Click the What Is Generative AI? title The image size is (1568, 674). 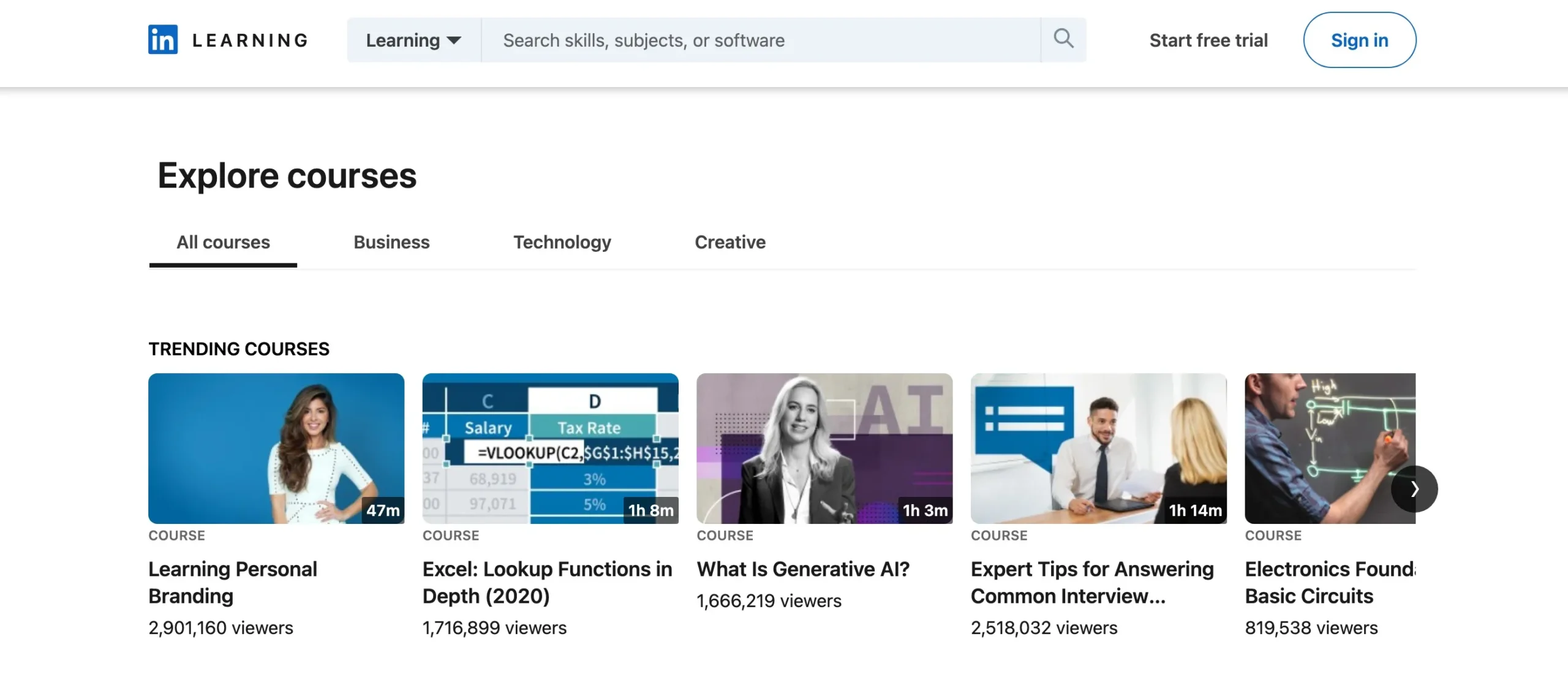(802, 569)
